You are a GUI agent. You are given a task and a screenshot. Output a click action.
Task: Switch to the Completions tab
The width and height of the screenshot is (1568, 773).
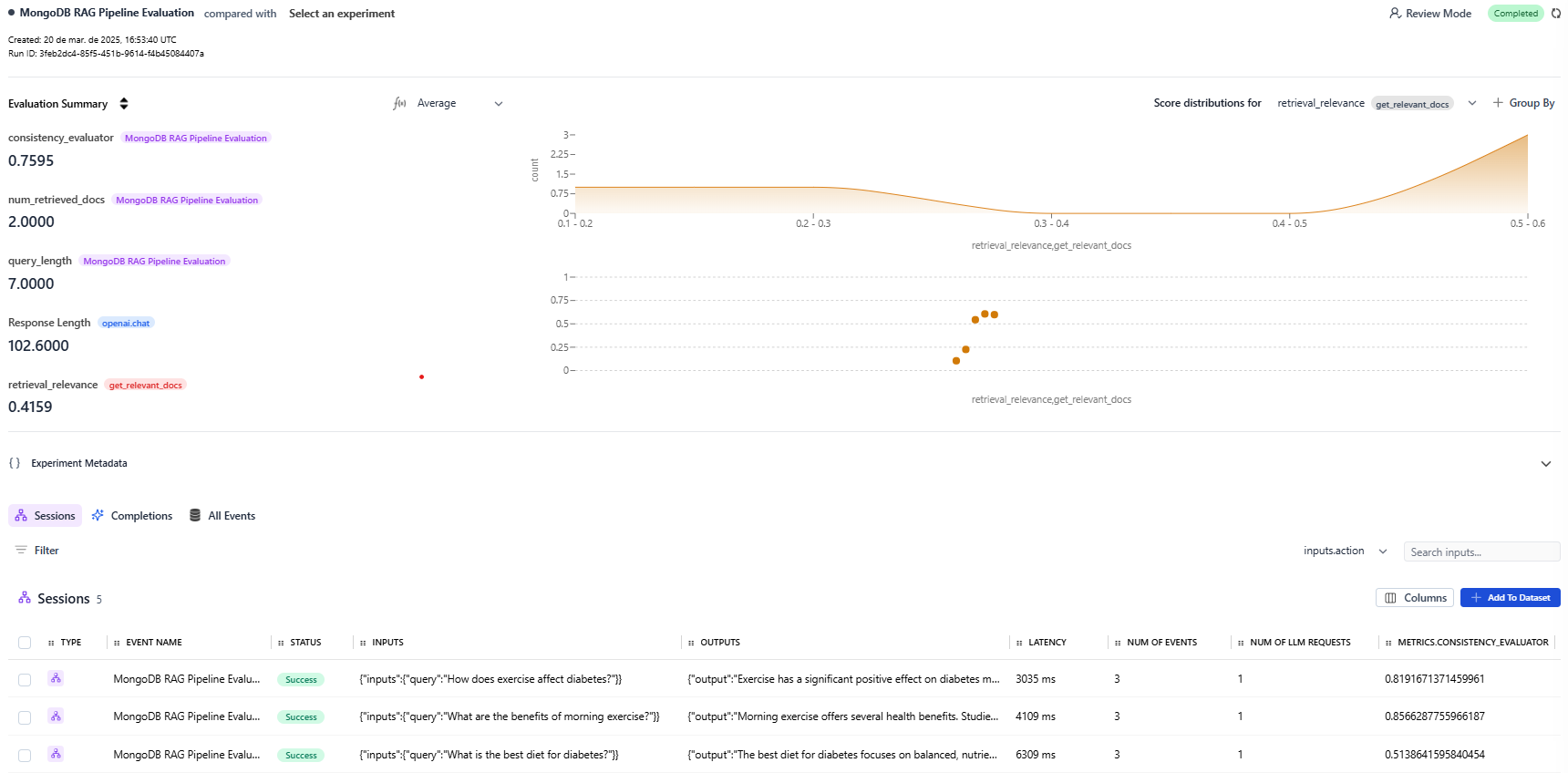tap(132, 516)
